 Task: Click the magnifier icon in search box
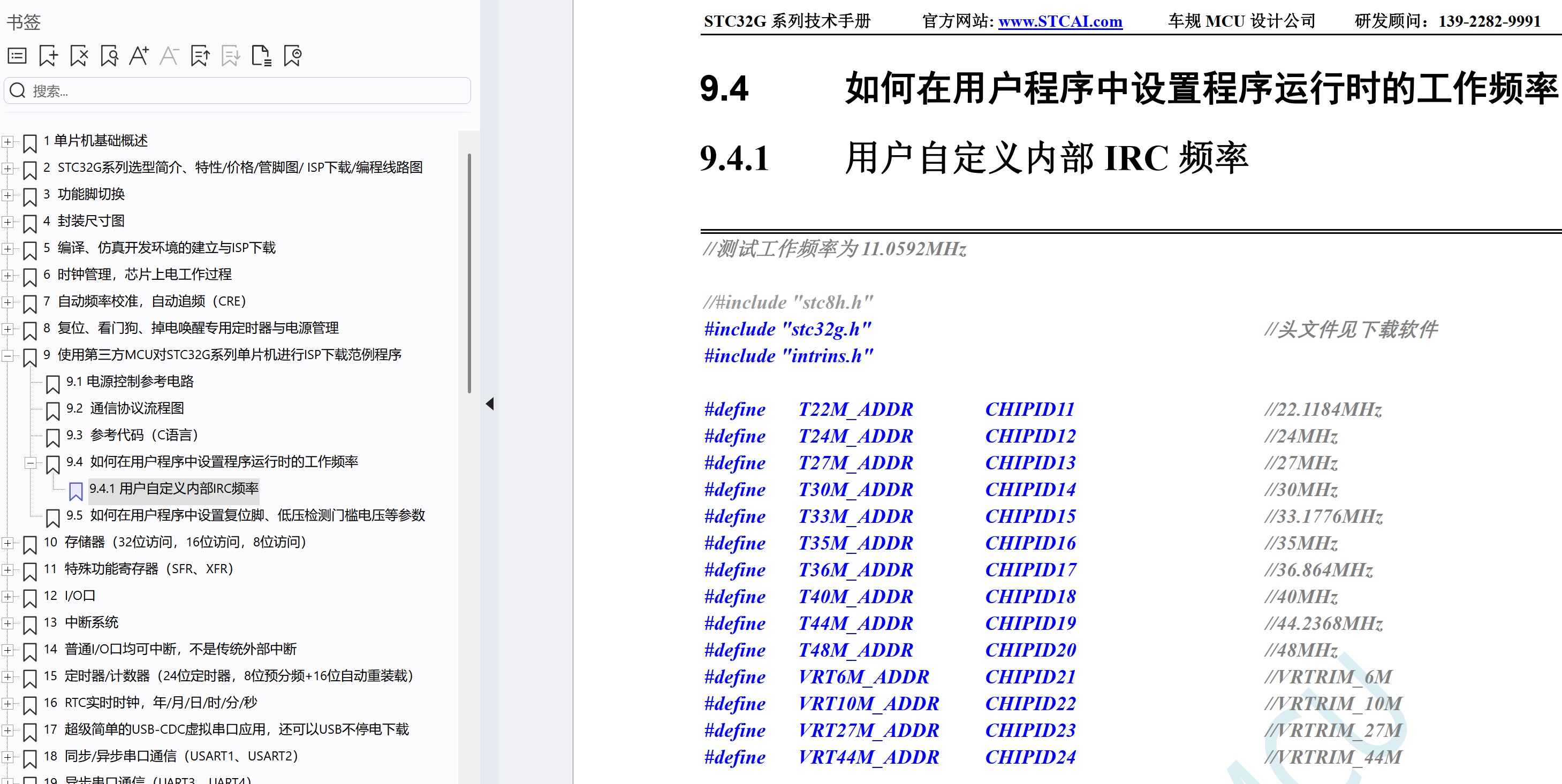(x=18, y=90)
